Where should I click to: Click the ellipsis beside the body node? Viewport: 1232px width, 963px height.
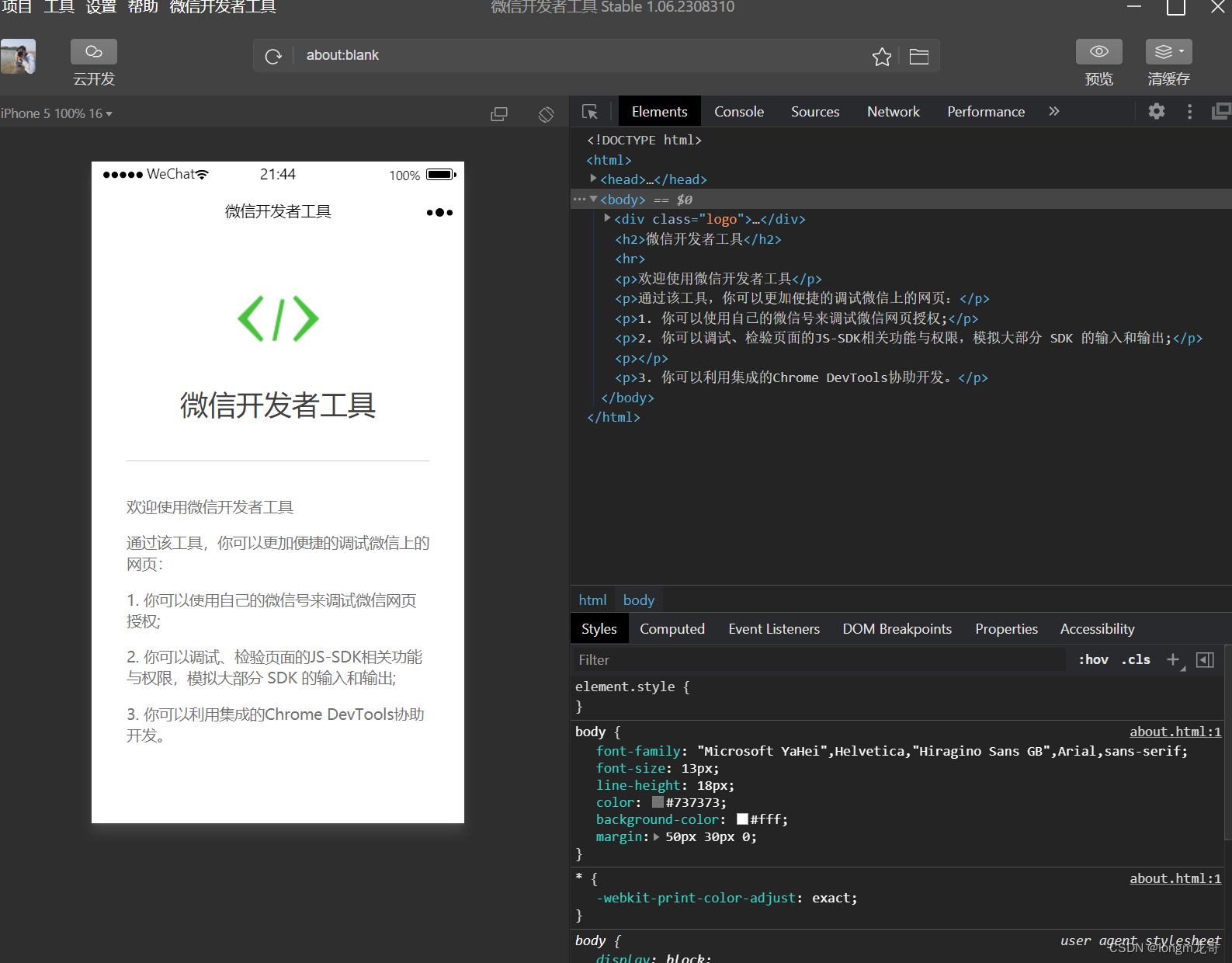(579, 200)
